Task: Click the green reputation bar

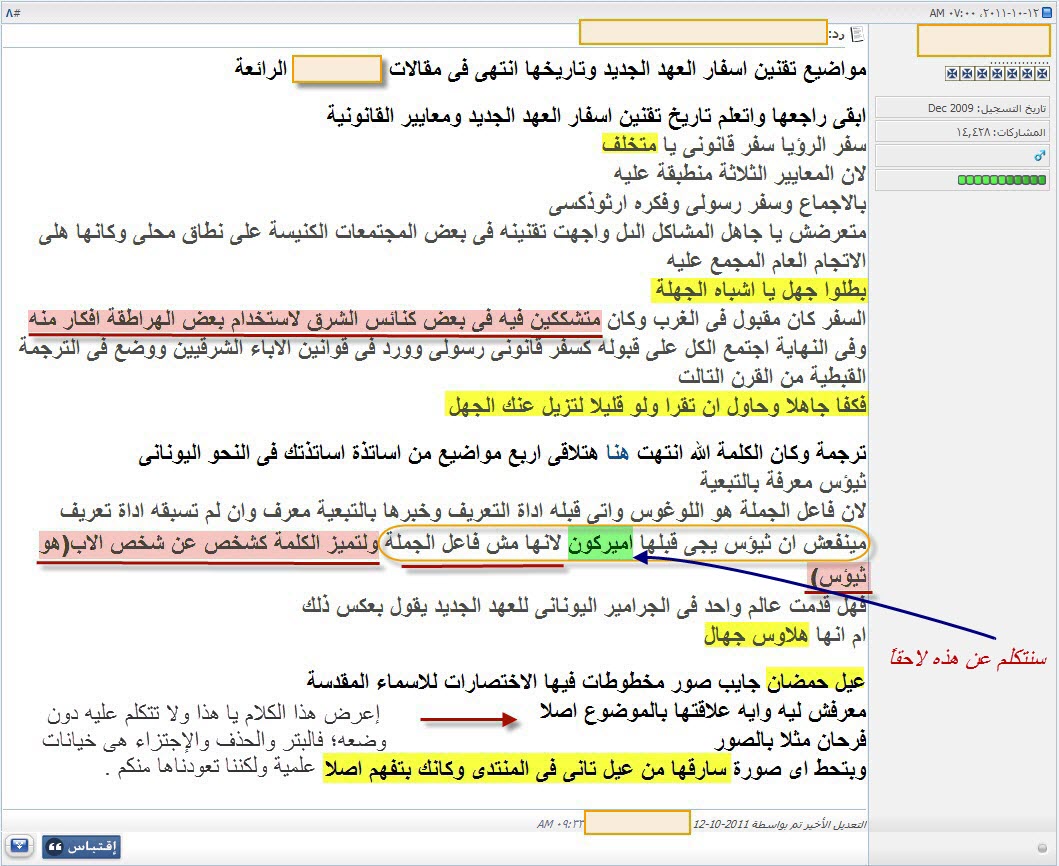Action: click(1002, 180)
